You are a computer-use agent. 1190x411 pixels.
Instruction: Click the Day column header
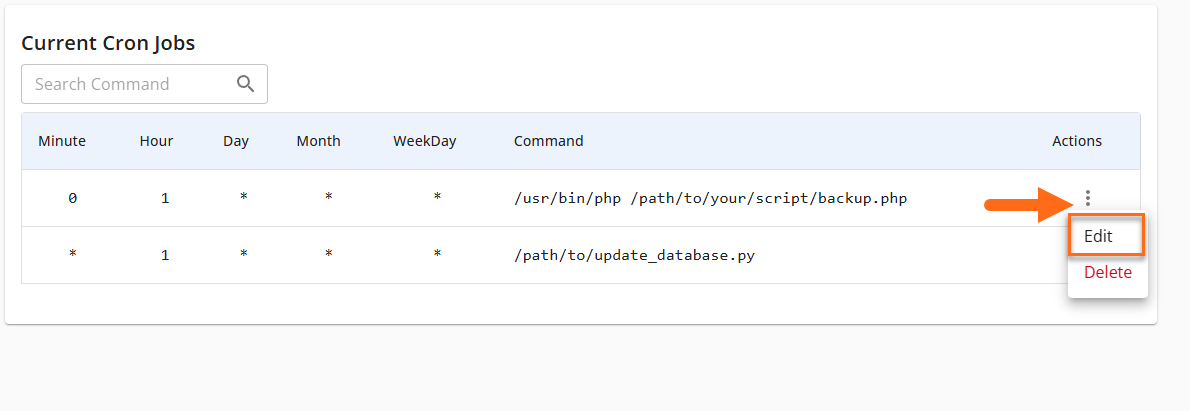[236, 141]
